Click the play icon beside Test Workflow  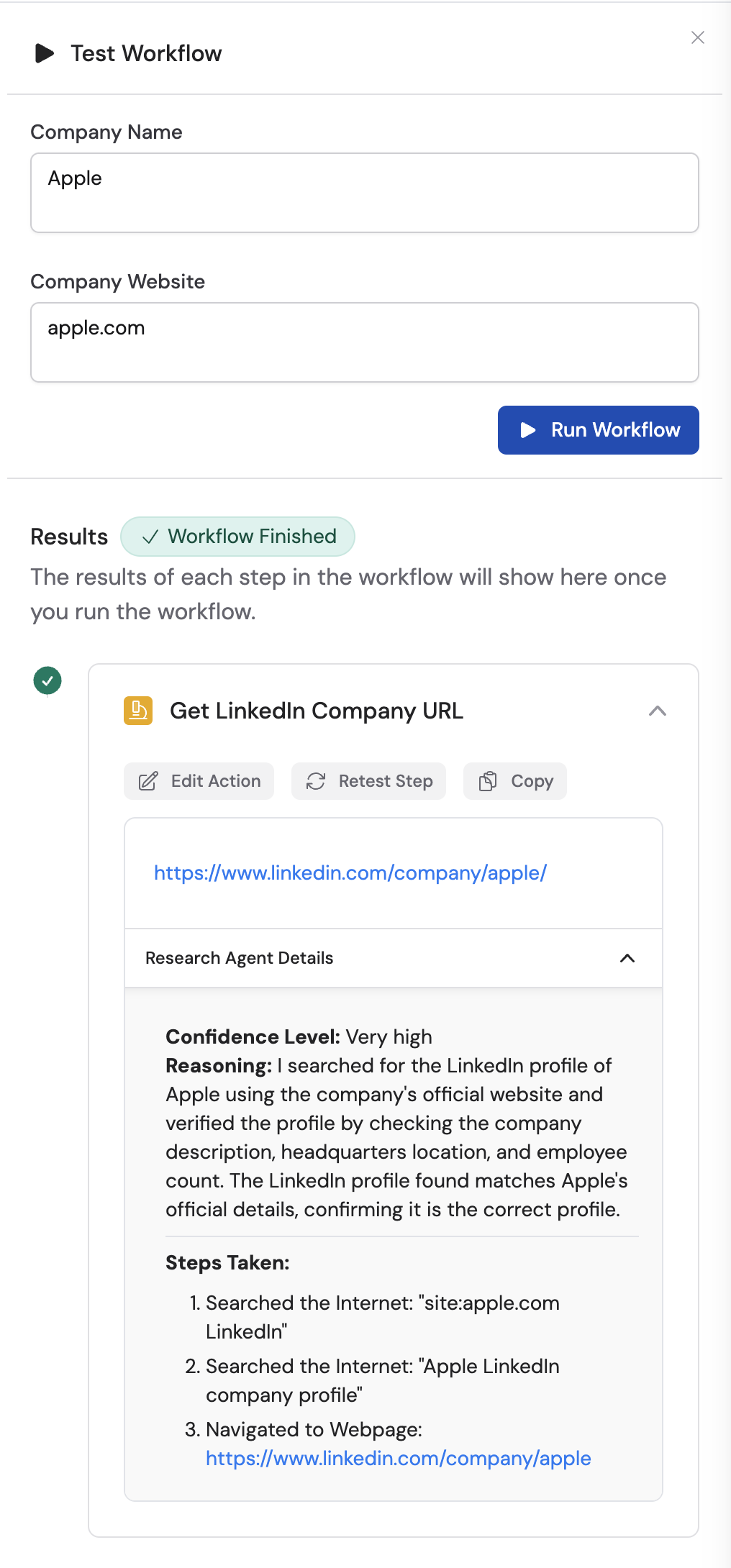(45, 53)
